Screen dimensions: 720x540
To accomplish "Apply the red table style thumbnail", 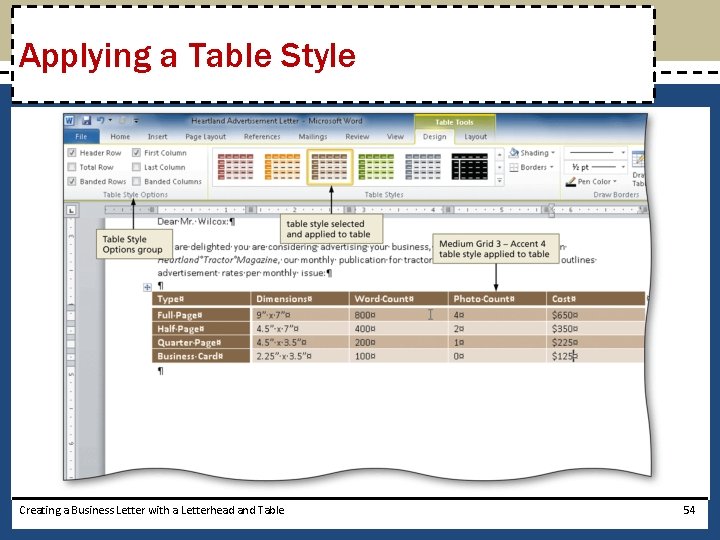I will (235, 167).
